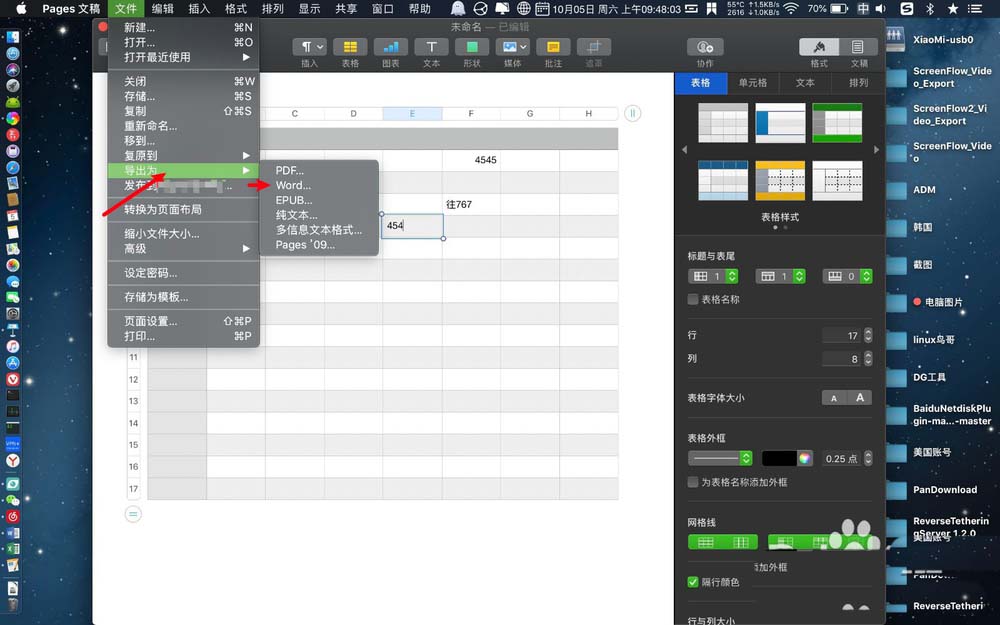Click the cell containing 454
Image resolution: width=1000 pixels, height=625 pixels.
[x=412, y=226]
